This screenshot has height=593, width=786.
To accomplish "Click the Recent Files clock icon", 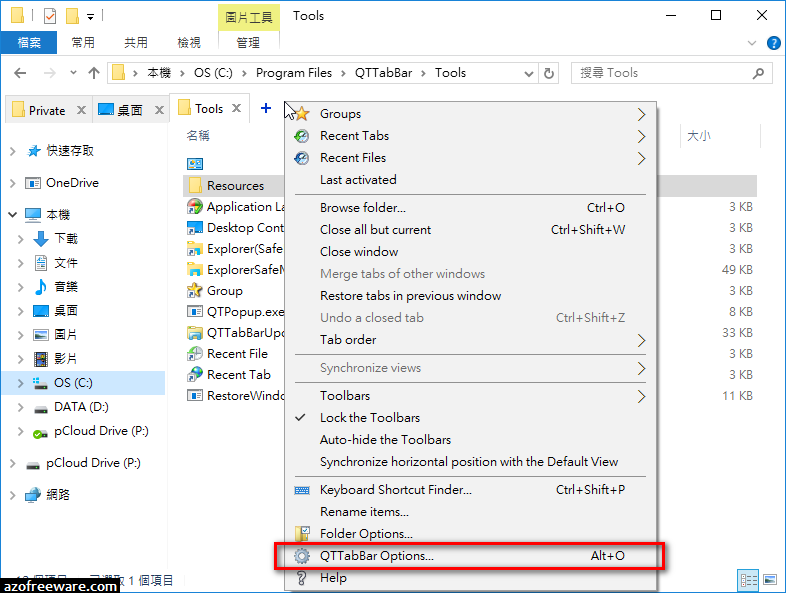I will click(302, 158).
